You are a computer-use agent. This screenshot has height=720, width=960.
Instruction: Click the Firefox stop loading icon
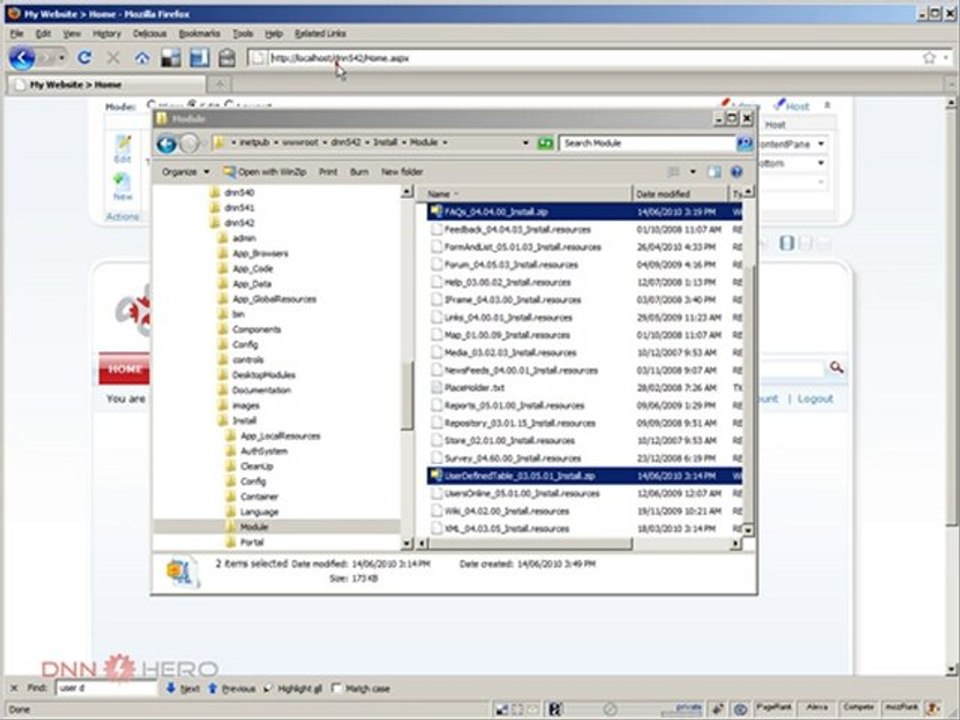[x=113, y=58]
